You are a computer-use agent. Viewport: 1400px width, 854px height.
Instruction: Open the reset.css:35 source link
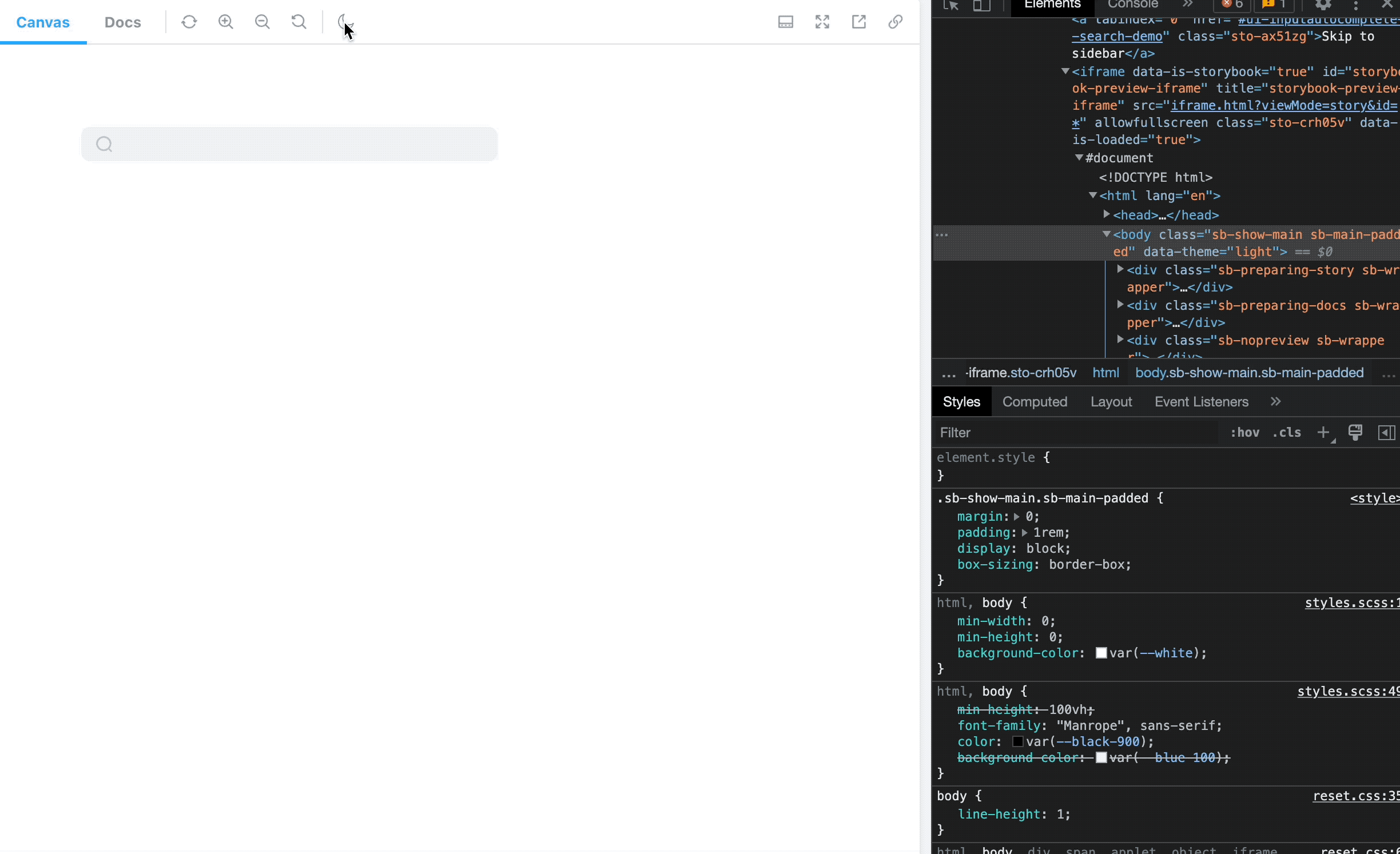1355,796
